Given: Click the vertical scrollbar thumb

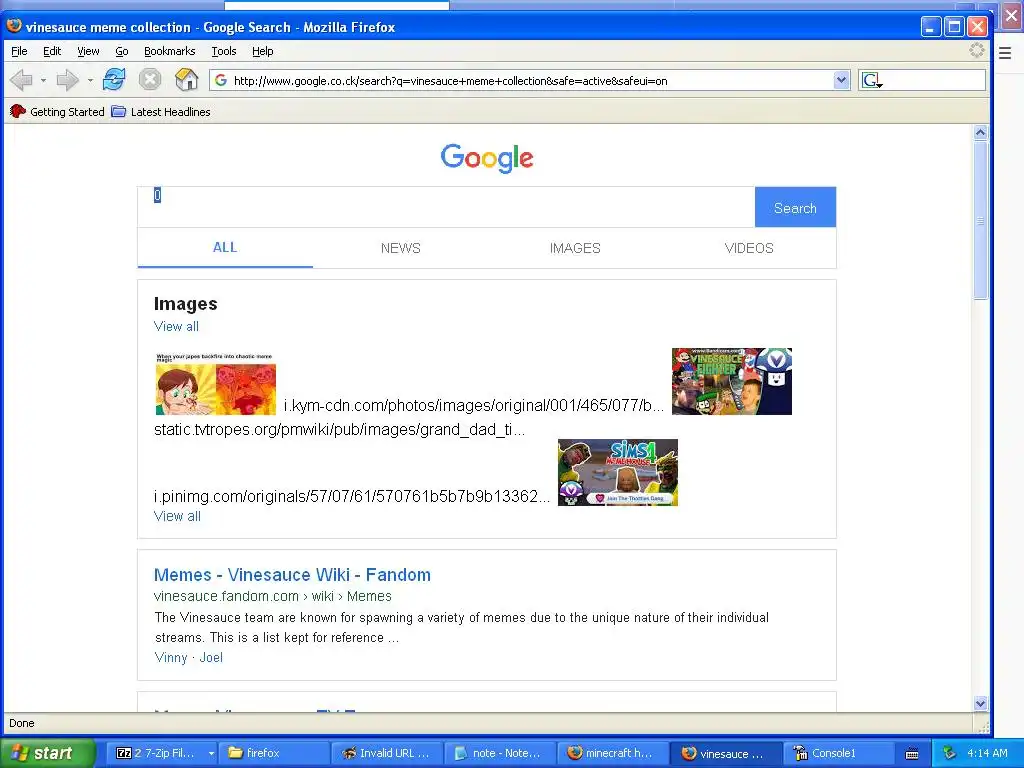Looking at the screenshot, I should pyautogui.click(x=980, y=220).
